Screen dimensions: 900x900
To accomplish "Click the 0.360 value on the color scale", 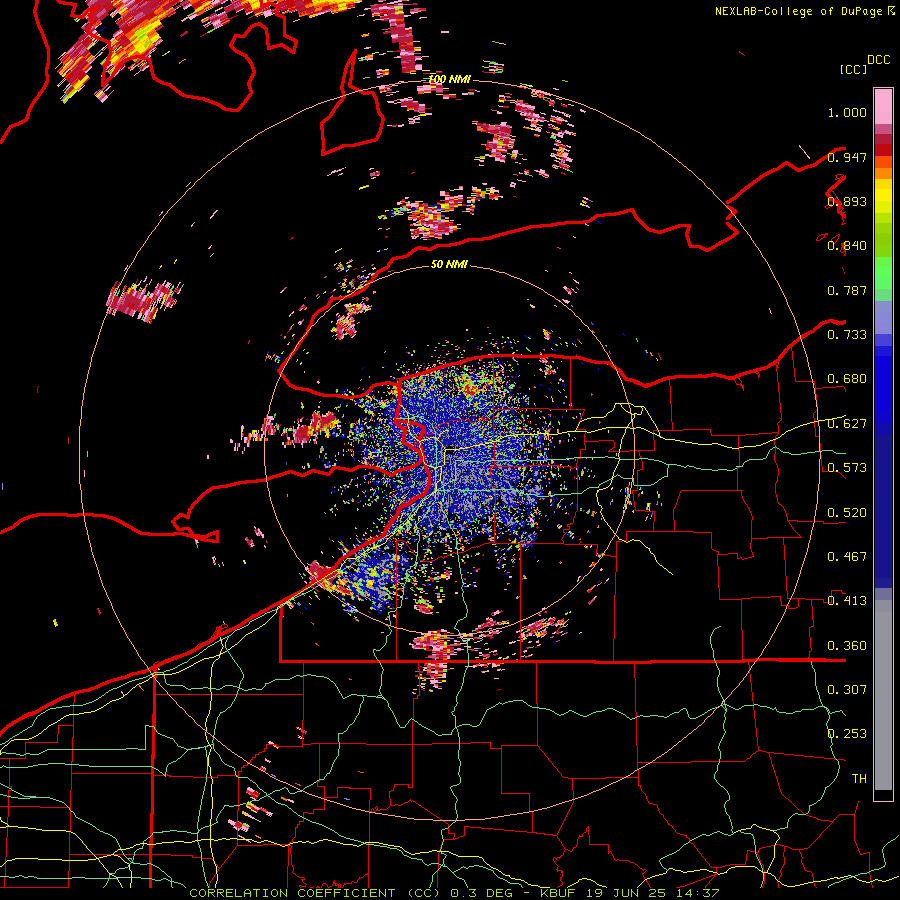I will coord(847,646).
